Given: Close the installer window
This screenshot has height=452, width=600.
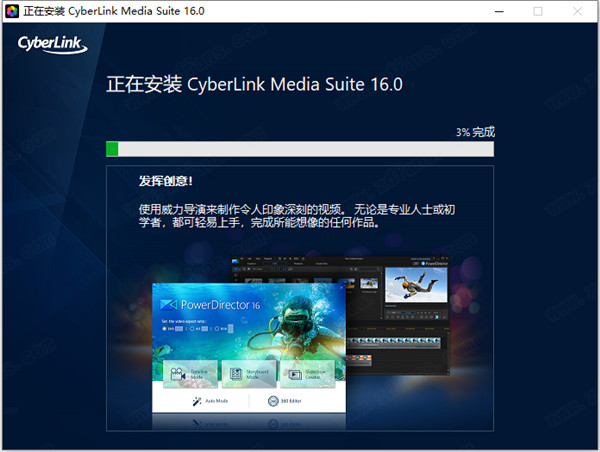Looking at the screenshot, I should (x=577, y=11).
